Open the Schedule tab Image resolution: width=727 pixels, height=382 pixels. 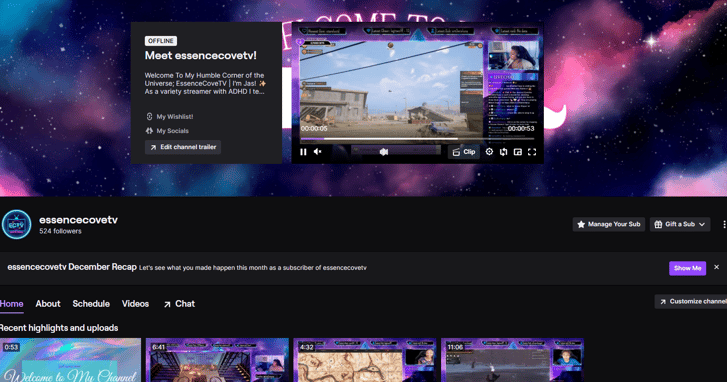click(91, 304)
